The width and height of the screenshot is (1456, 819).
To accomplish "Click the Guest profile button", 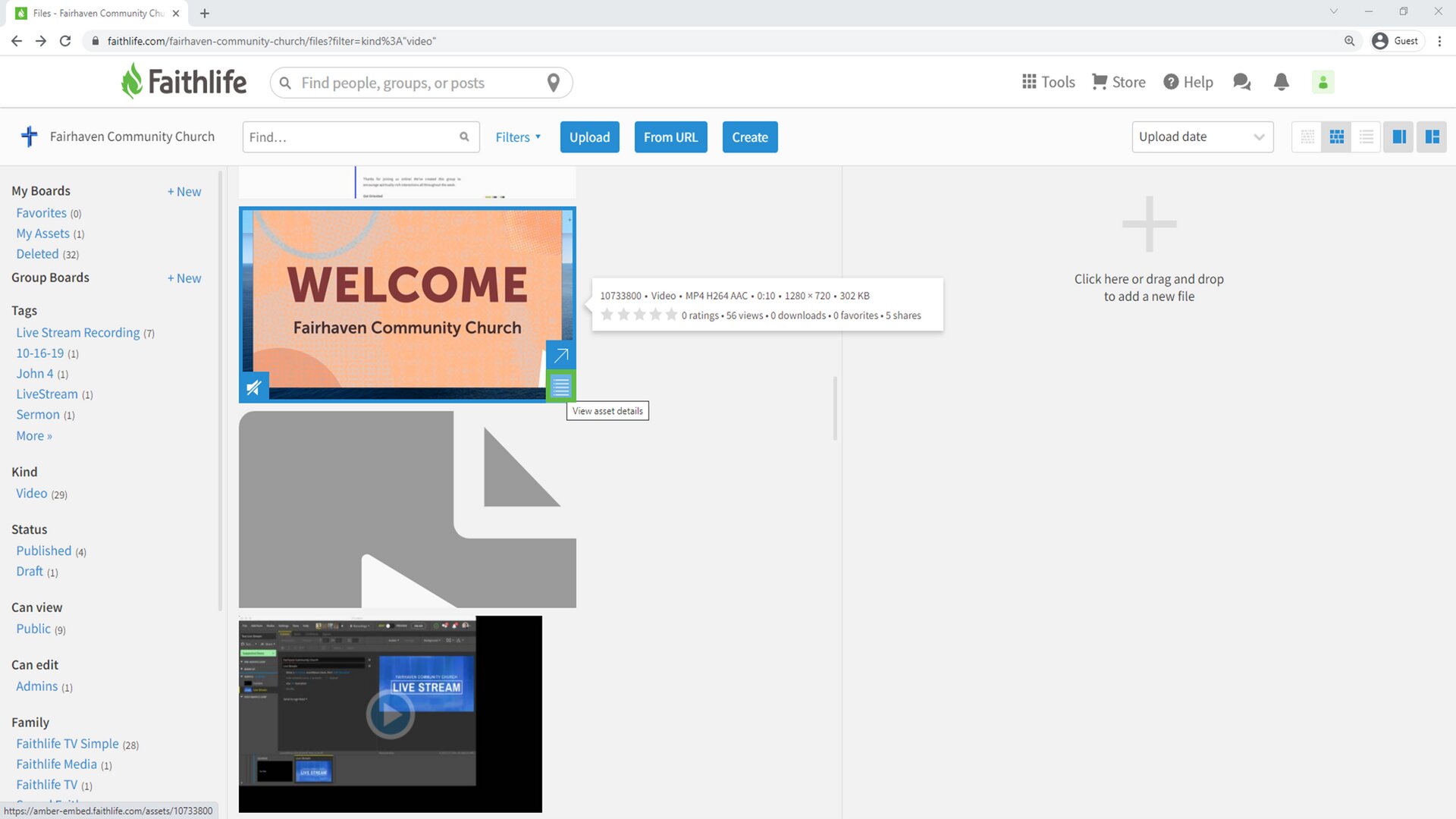I will pos(1397,41).
